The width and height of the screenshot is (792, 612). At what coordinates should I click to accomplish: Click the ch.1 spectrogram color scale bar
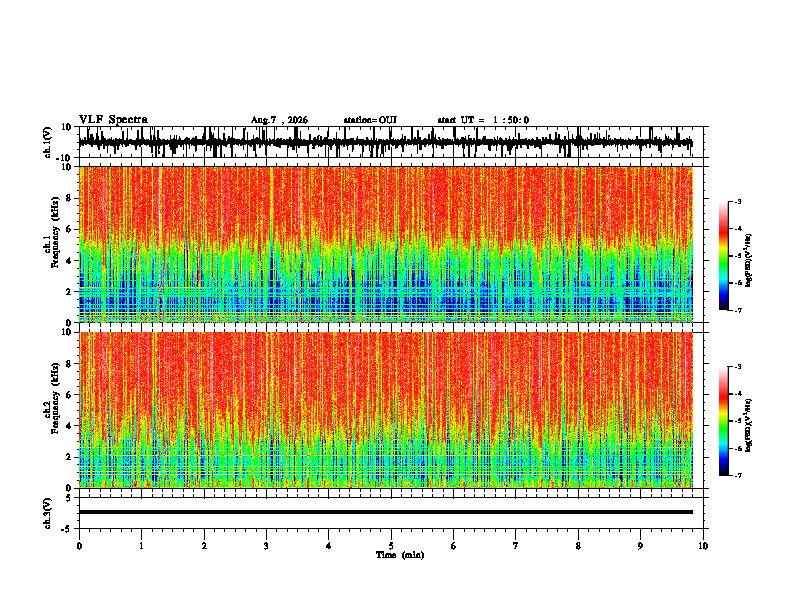724,256
